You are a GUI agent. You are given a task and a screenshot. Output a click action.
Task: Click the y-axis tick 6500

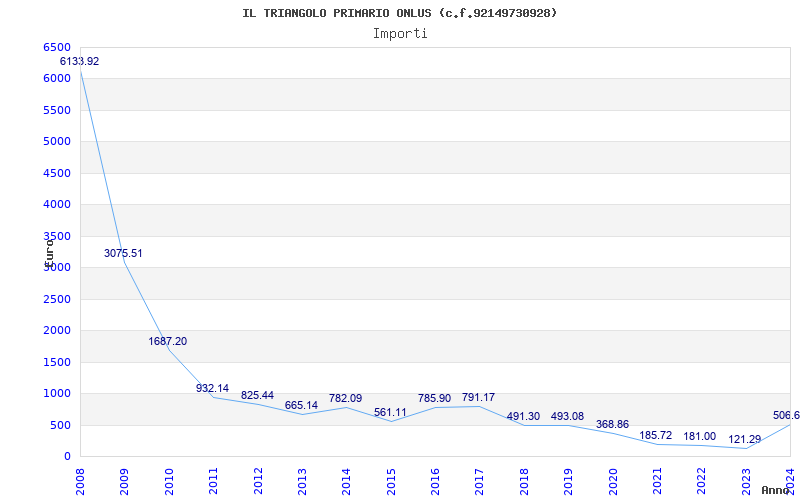(57, 47)
